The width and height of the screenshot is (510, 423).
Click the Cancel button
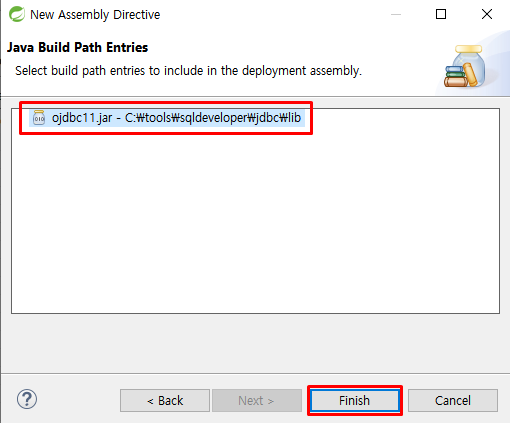453,400
